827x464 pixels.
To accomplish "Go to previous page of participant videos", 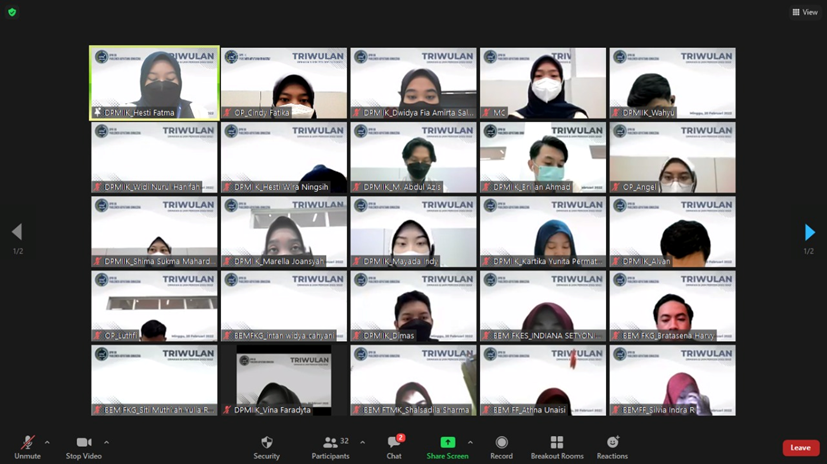I will (17, 233).
